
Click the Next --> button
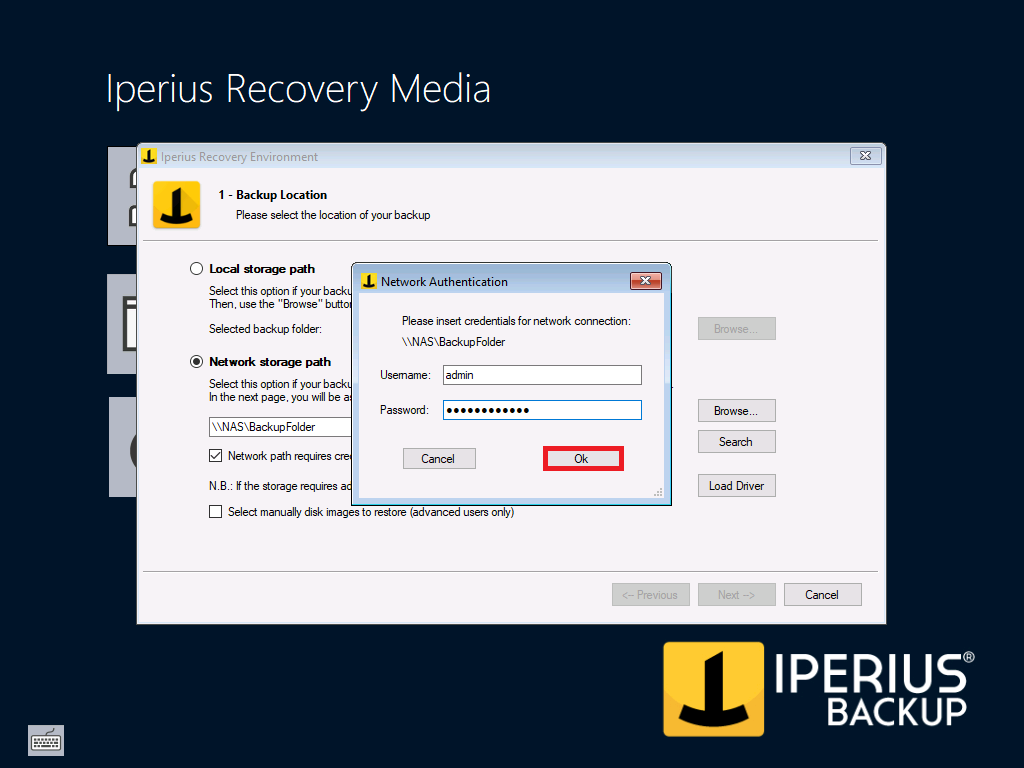point(737,594)
